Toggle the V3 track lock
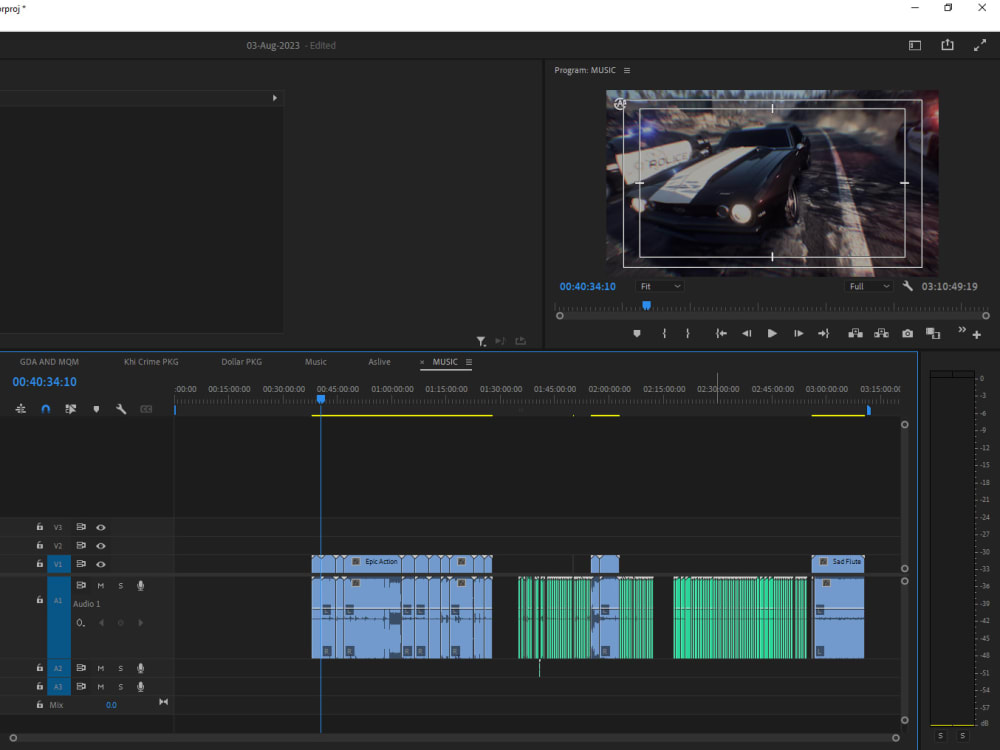 [x=40, y=527]
